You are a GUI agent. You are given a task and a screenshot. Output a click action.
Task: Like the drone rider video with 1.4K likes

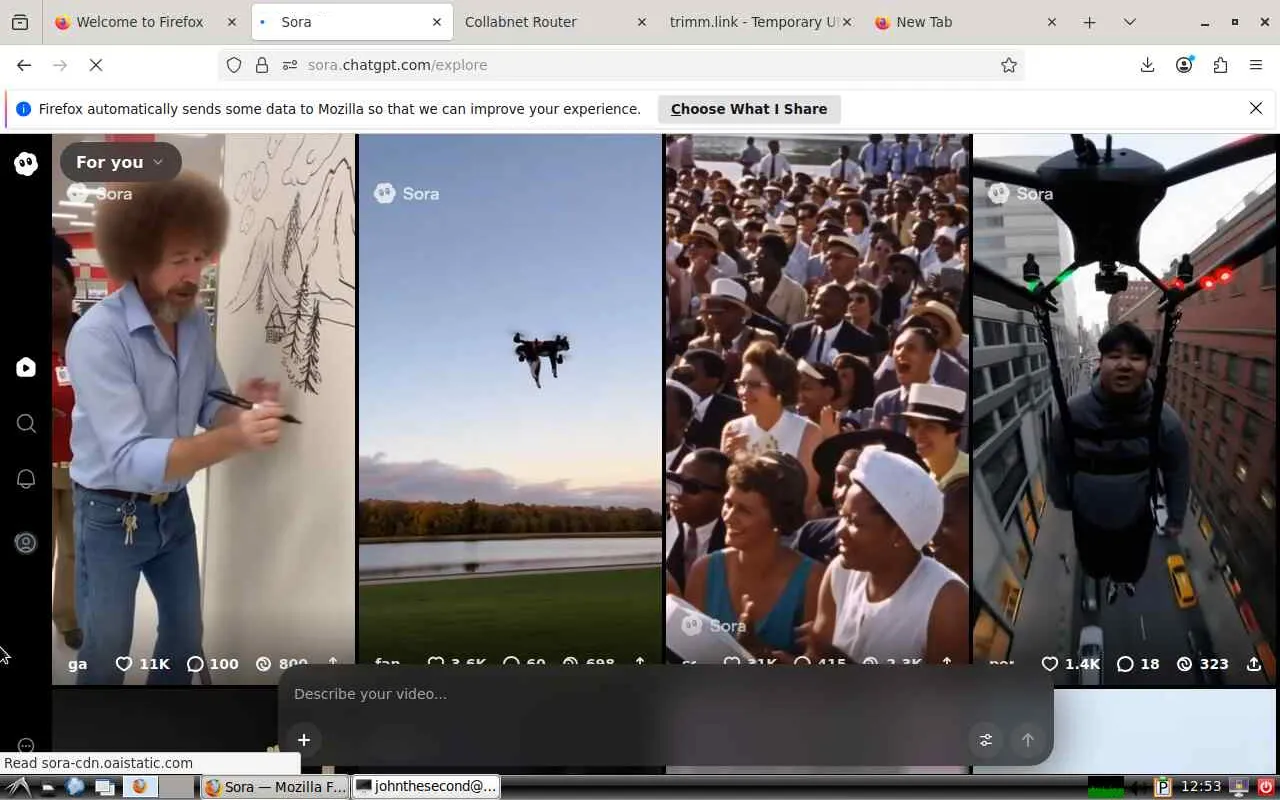point(1071,664)
